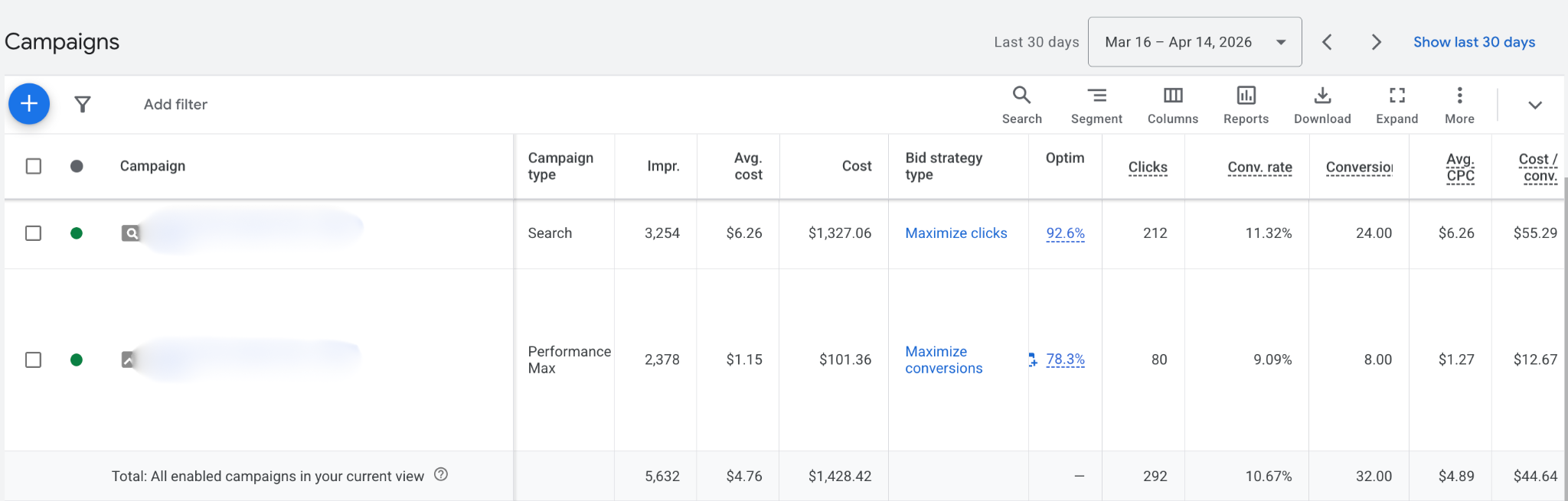
Task: Sort by Conversions column header
Action: pos(1359,167)
